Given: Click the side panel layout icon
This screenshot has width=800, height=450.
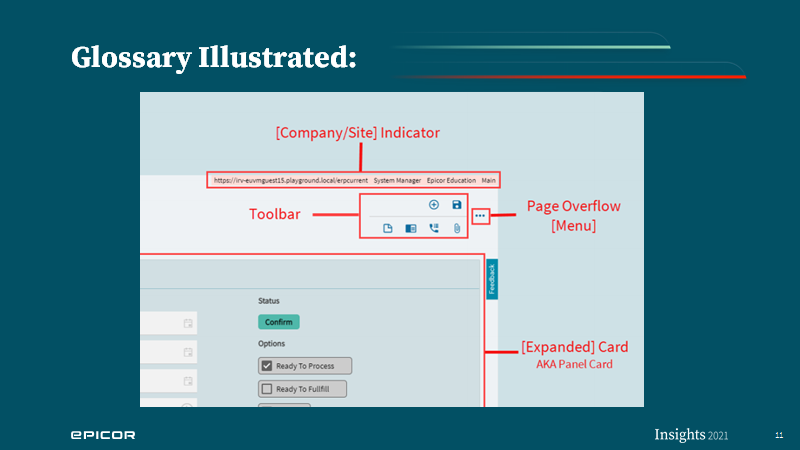Looking at the screenshot, I should click(x=411, y=228).
